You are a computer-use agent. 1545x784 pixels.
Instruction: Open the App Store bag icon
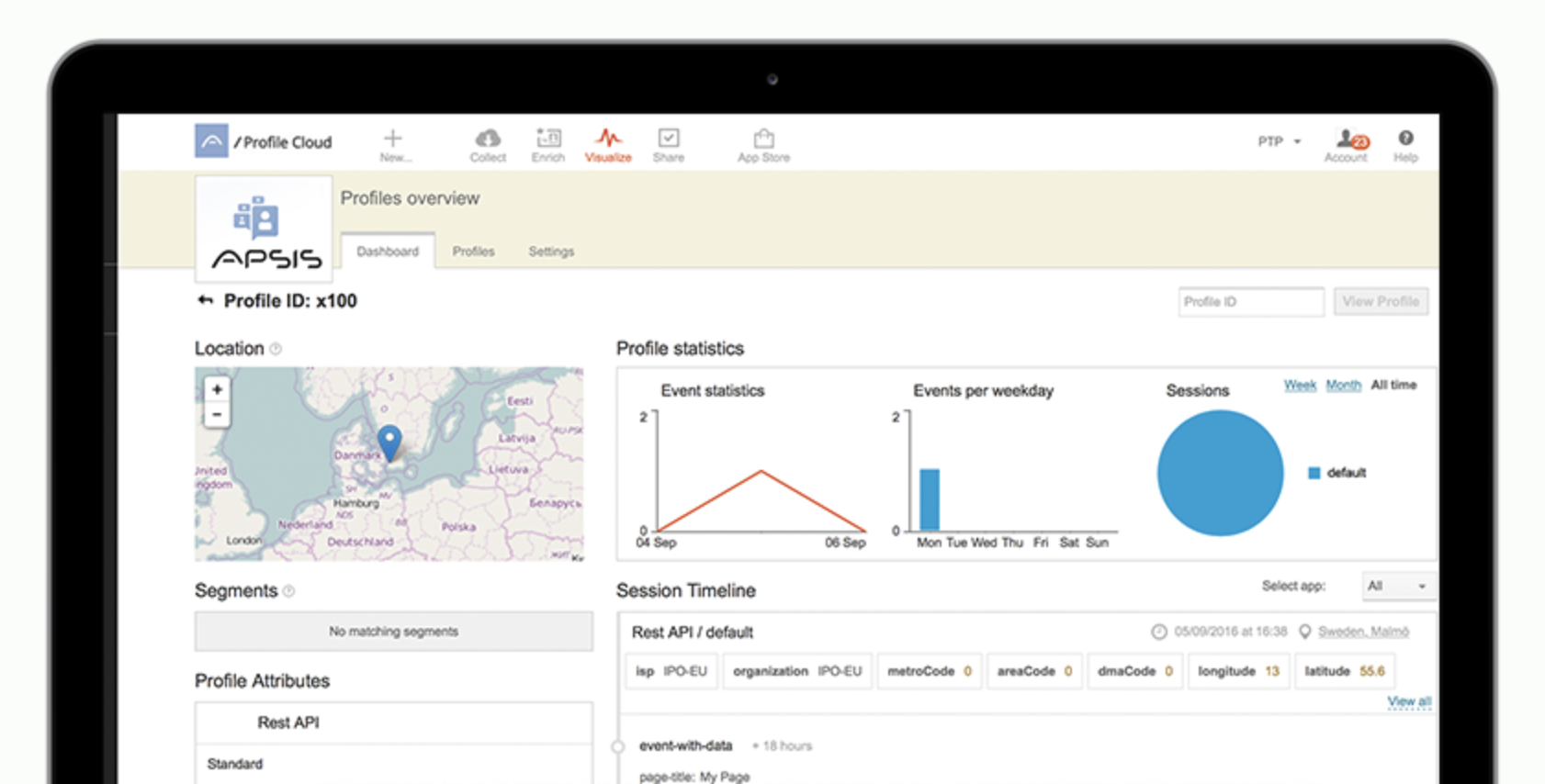763,140
